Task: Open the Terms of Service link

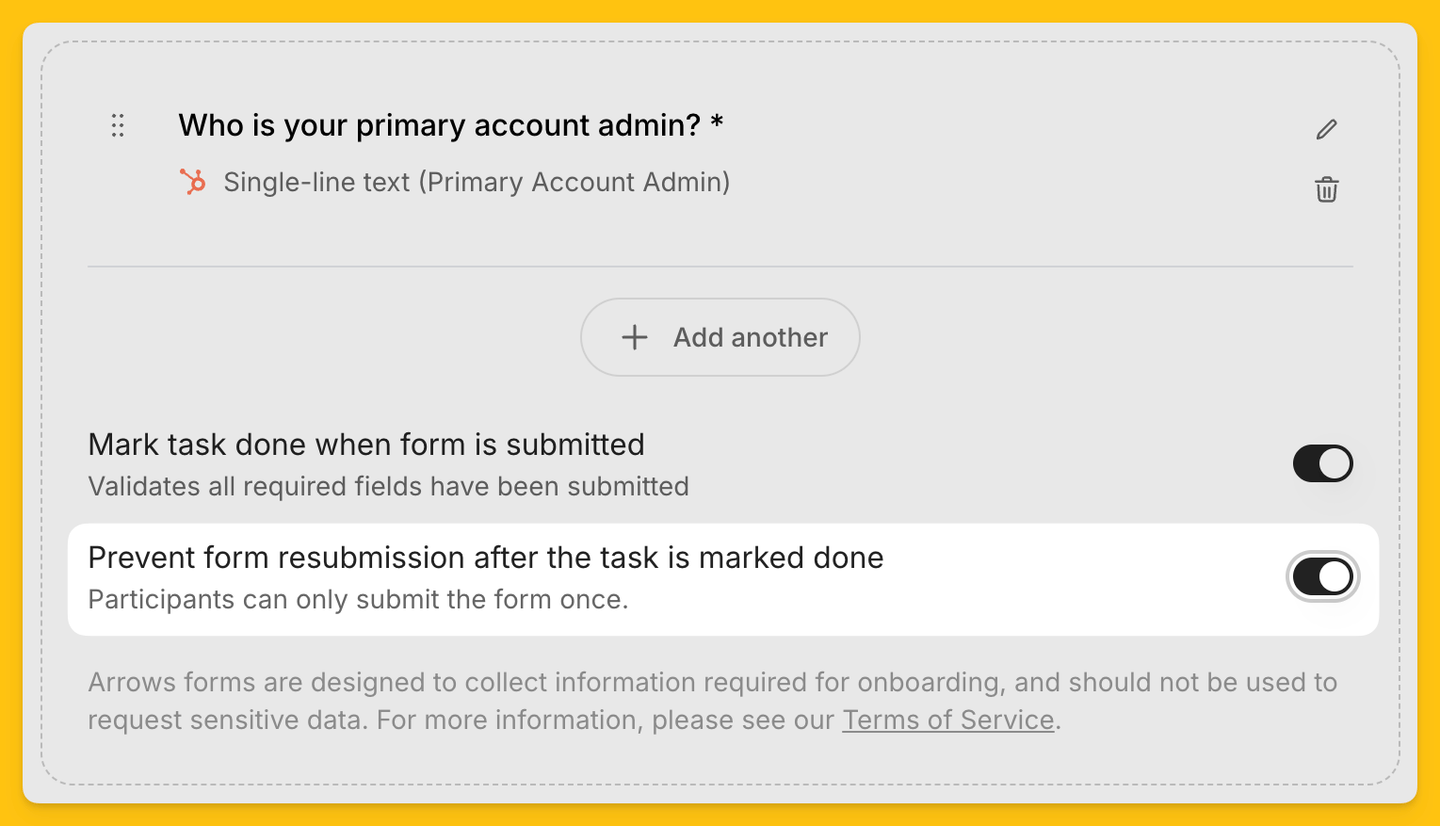Action: [948, 720]
